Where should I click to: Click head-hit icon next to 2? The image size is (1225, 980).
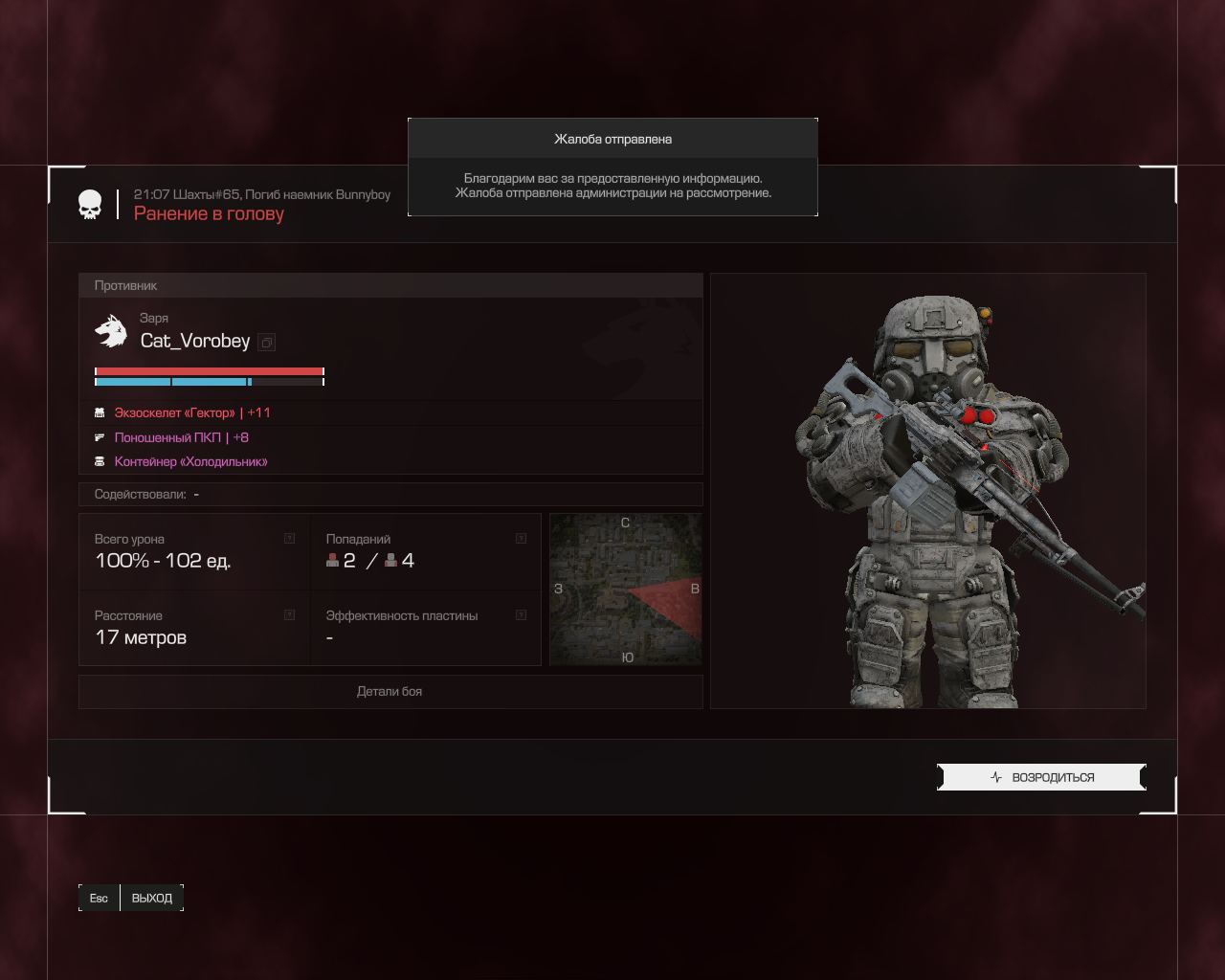click(333, 561)
